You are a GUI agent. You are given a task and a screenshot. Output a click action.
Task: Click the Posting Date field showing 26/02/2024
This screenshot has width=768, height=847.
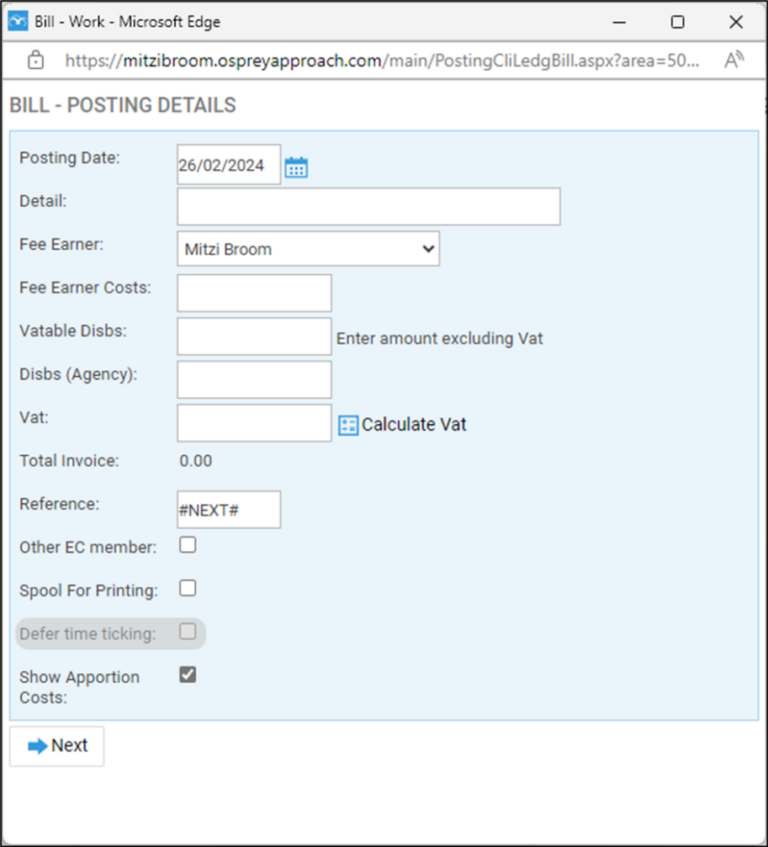point(227,164)
